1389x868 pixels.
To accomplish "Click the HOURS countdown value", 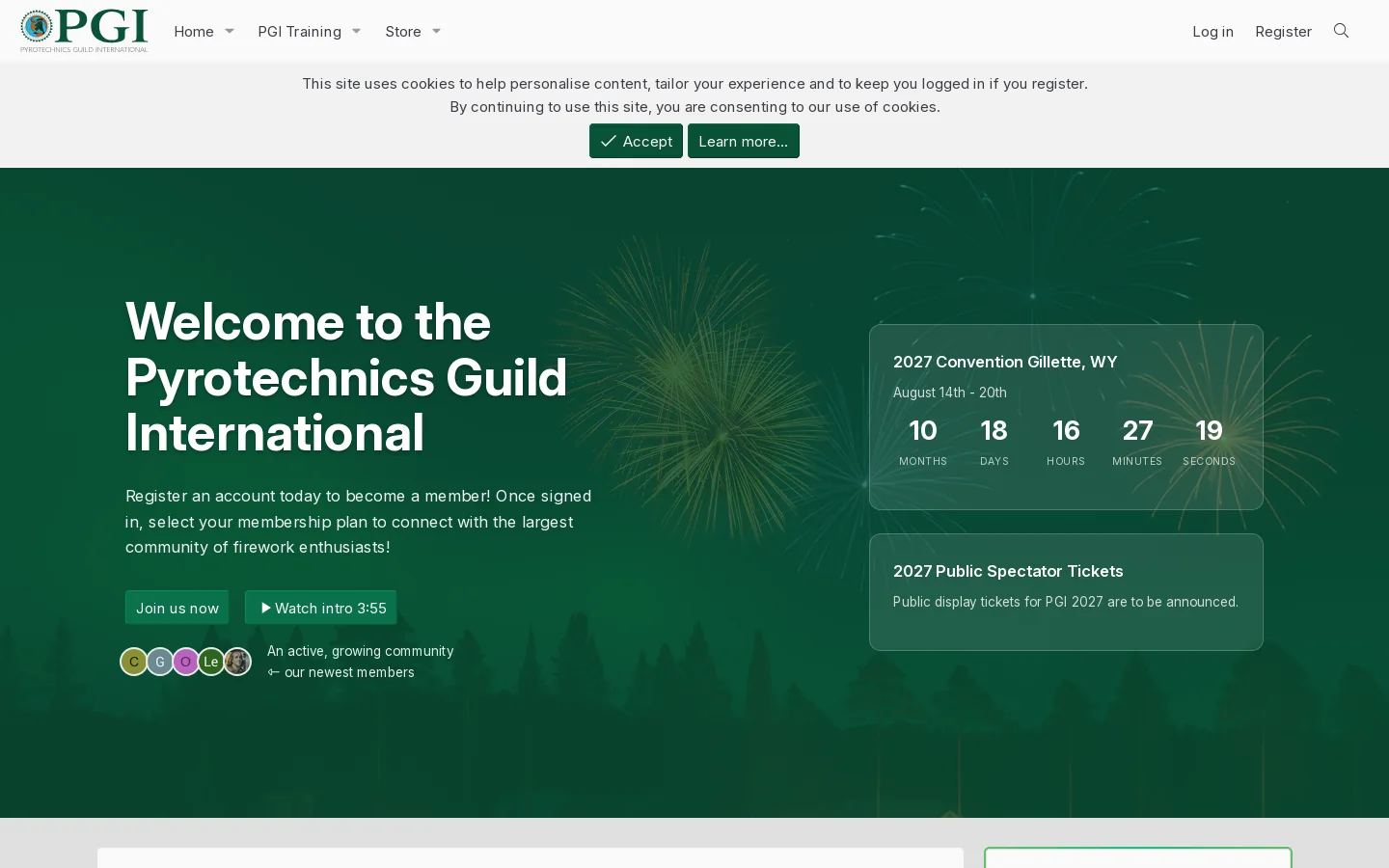I will [x=1066, y=430].
